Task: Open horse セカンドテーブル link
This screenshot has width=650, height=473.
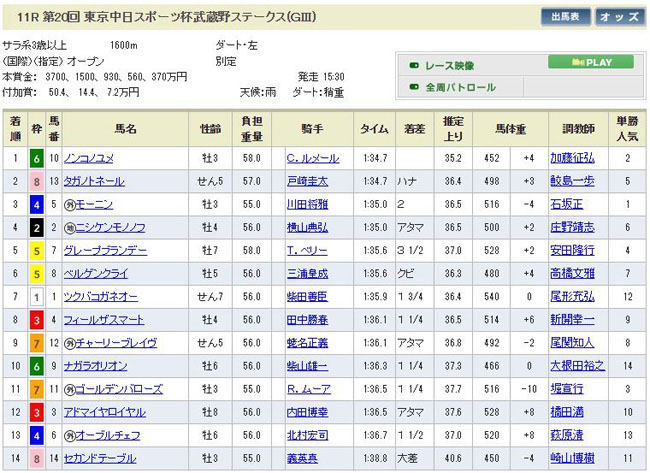Action: coord(99,458)
